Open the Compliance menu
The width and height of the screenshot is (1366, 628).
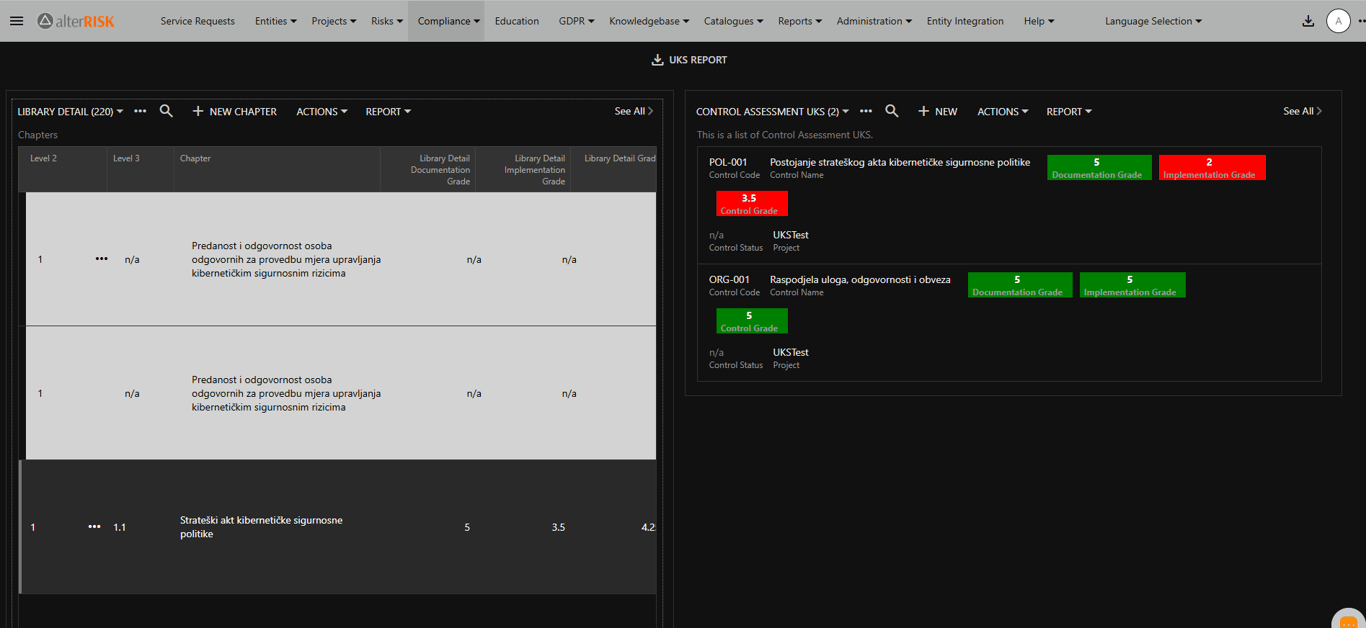click(x=448, y=21)
